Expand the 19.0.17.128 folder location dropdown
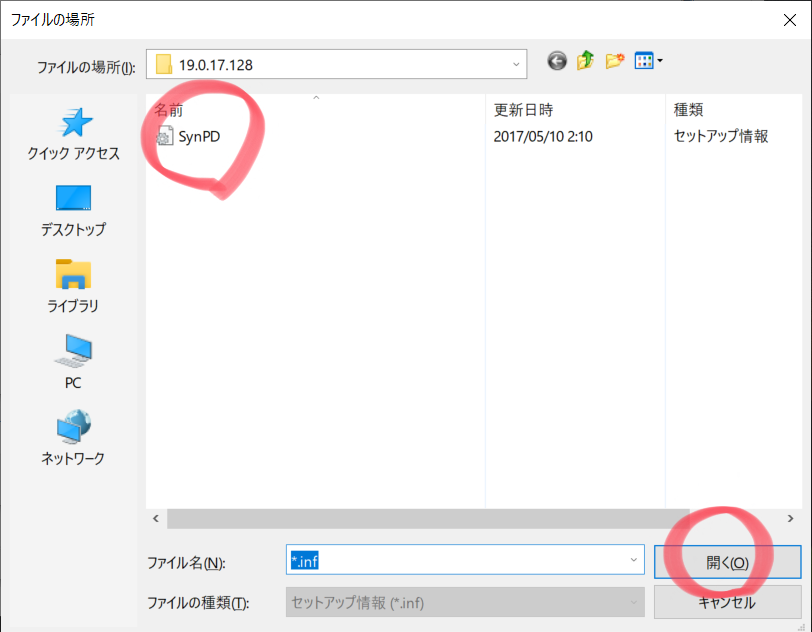The height and width of the screenshot is (632, 812). pos(516,65)
